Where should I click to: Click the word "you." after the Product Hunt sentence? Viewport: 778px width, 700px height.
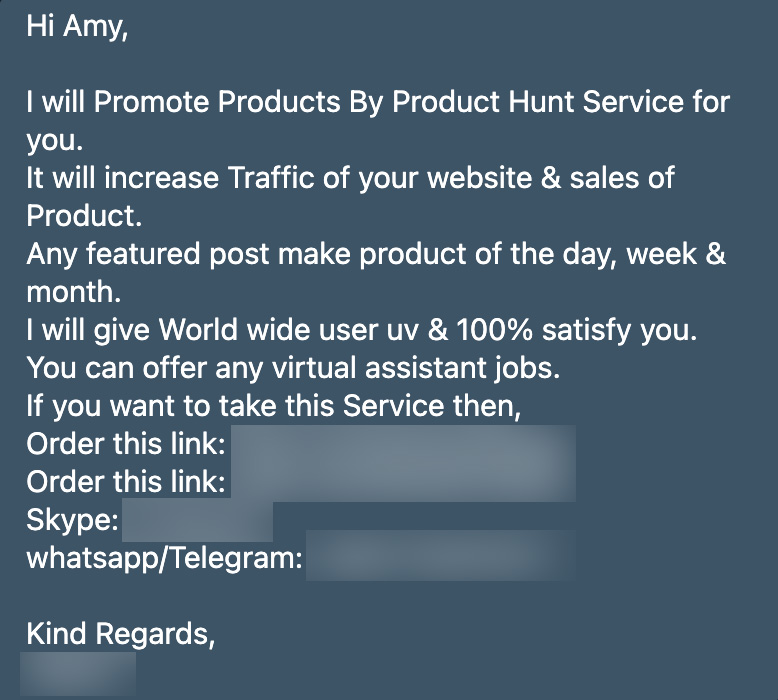(55, 140)
